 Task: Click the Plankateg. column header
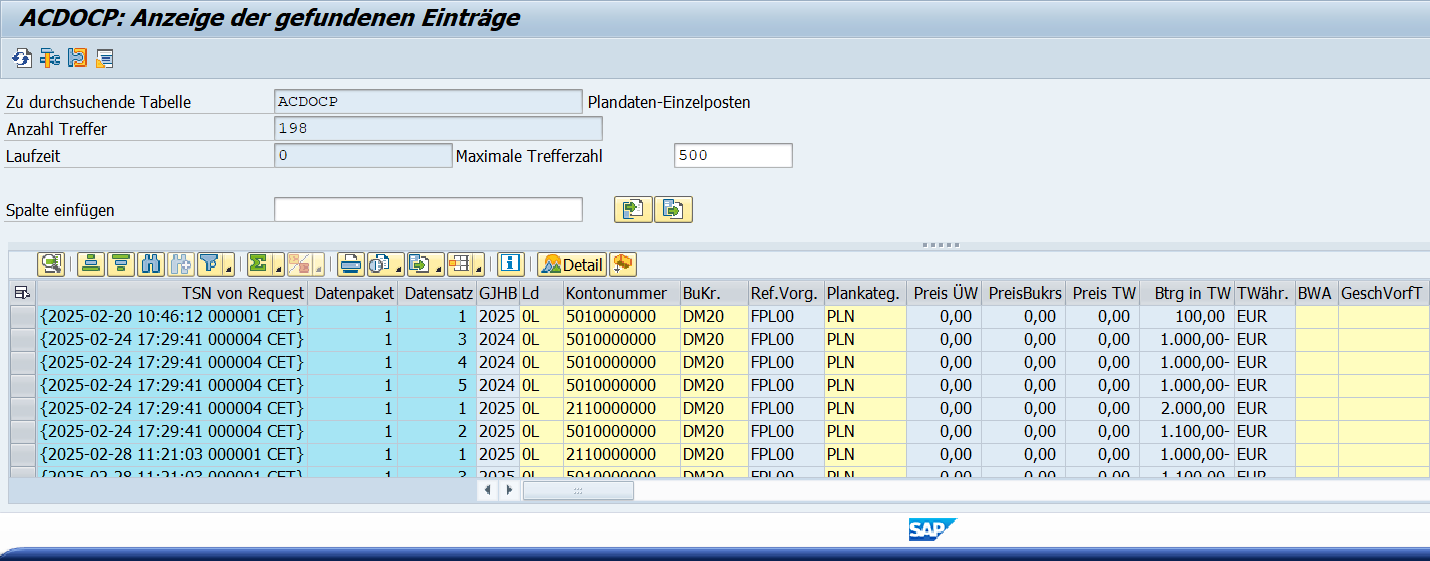coord(865,293)
